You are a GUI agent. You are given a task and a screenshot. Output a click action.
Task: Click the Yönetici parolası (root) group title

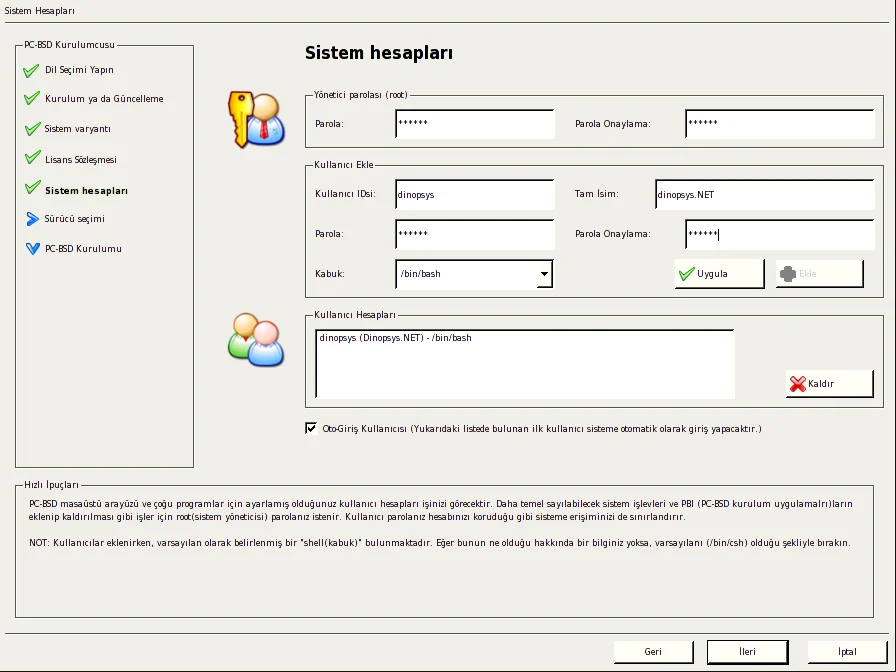click(361, 95)
